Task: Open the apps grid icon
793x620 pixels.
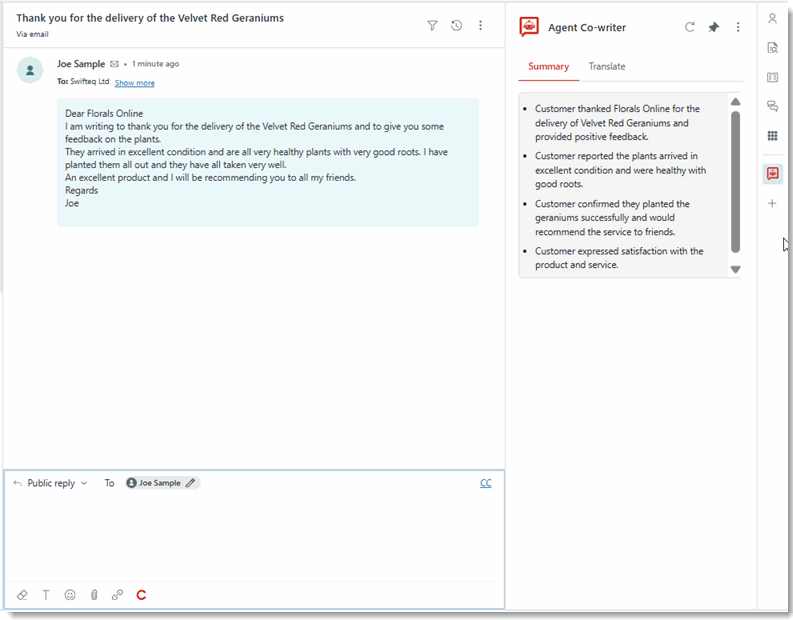Action: coord(772,136)
